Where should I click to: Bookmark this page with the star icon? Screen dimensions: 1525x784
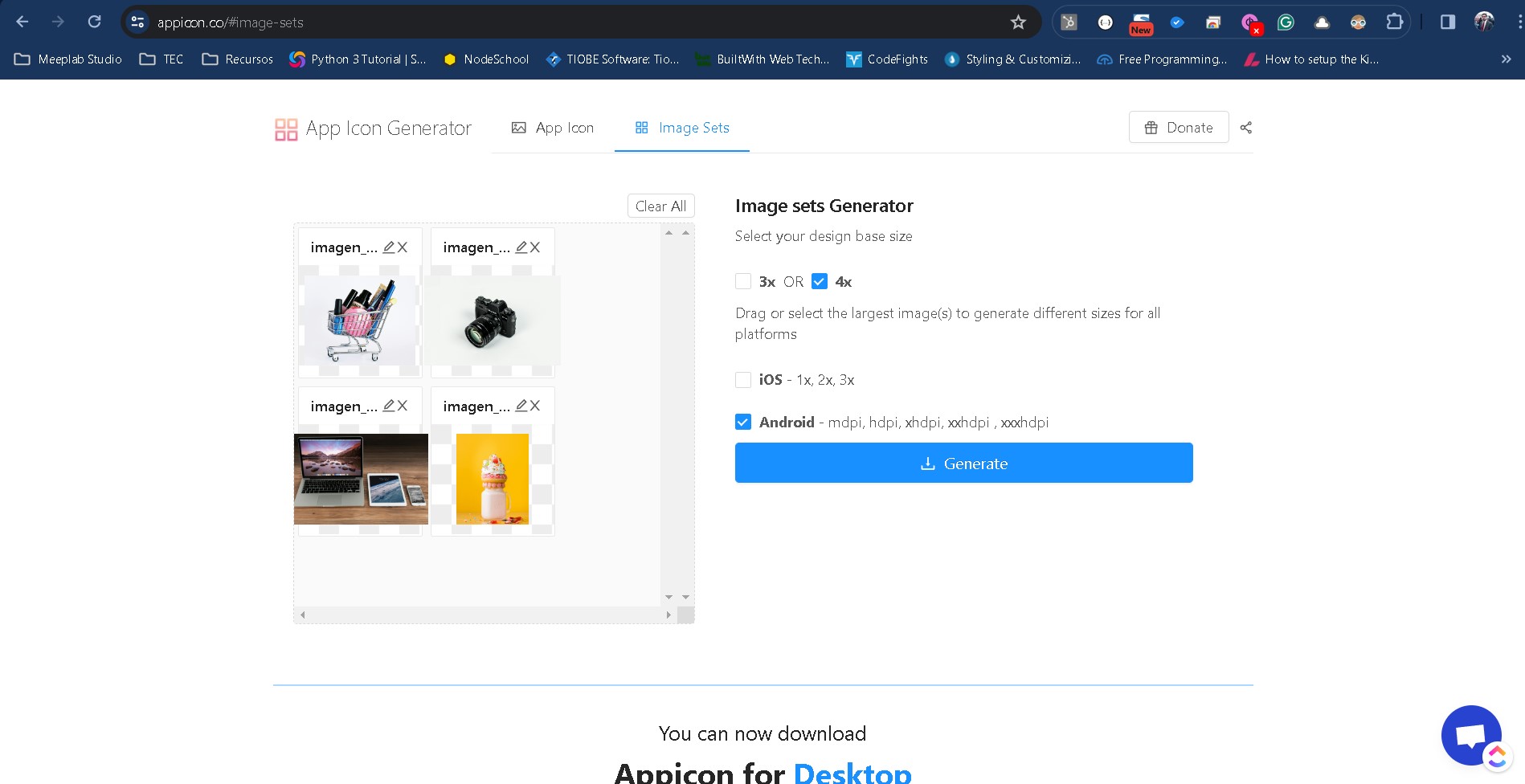(1018, 22)
